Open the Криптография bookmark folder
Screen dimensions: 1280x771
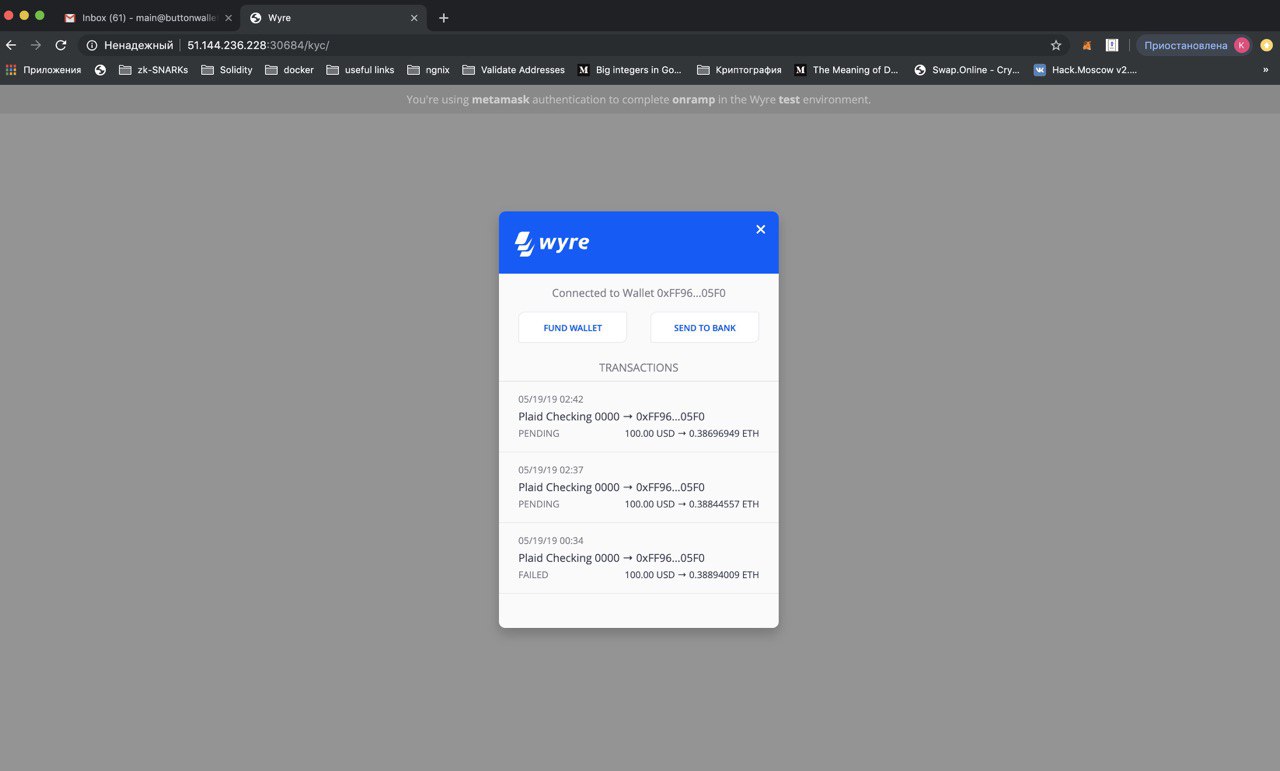point(739,70)
